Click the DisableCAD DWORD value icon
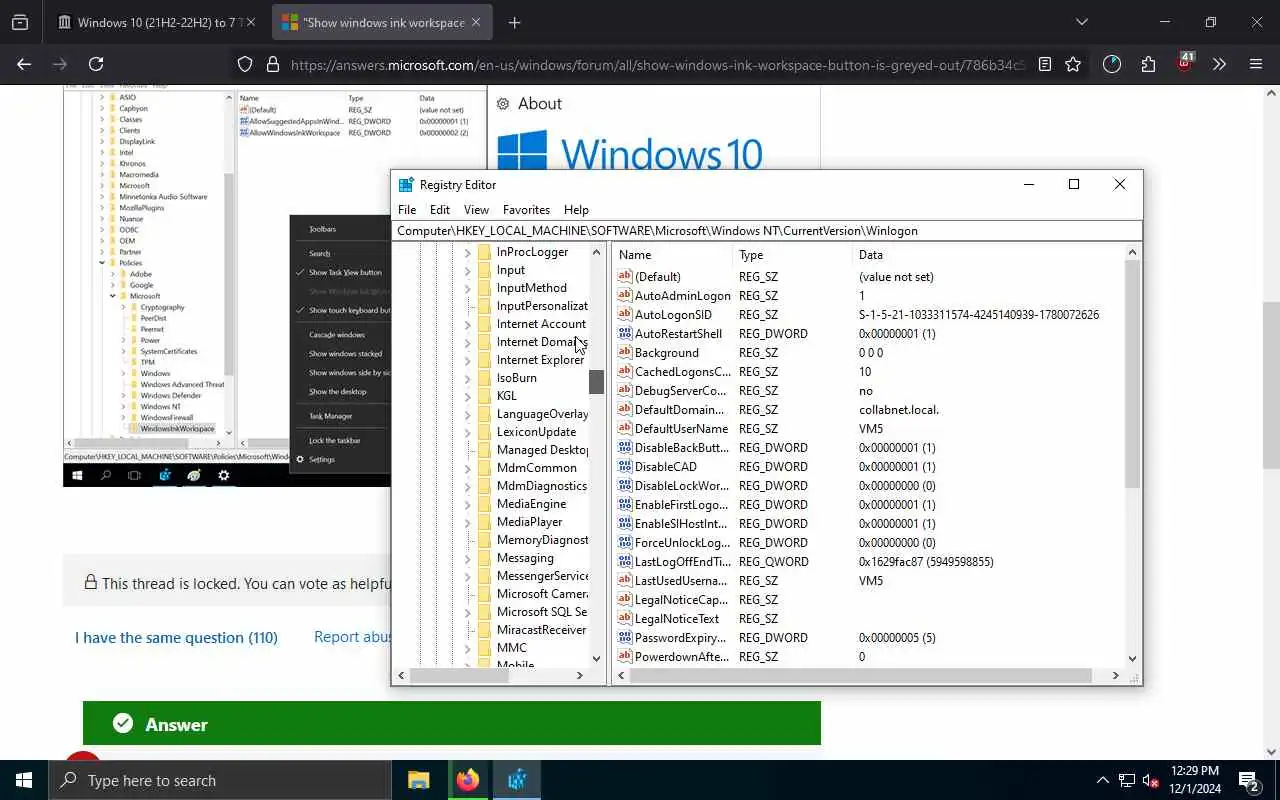The width and height of the screenshot is (1280, 800). point(625,467)
